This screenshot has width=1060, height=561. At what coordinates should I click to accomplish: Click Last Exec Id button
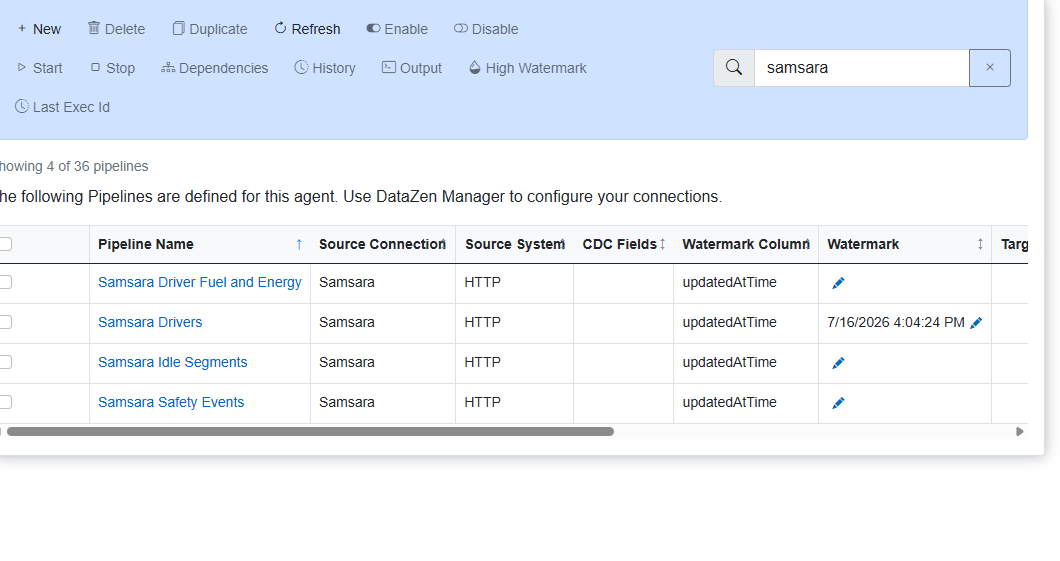pos(62,107)
